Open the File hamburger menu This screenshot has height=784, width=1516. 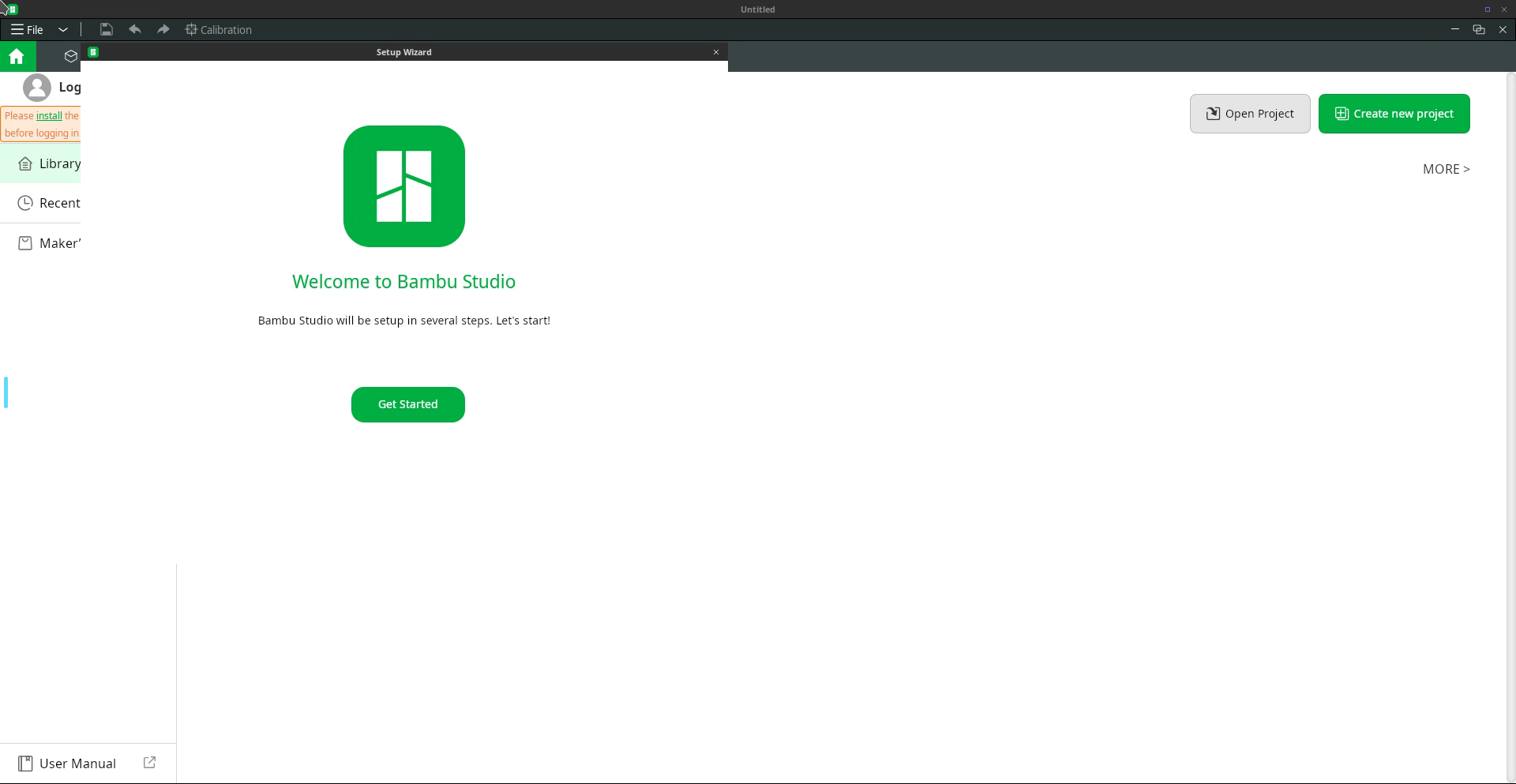point(27,29)
